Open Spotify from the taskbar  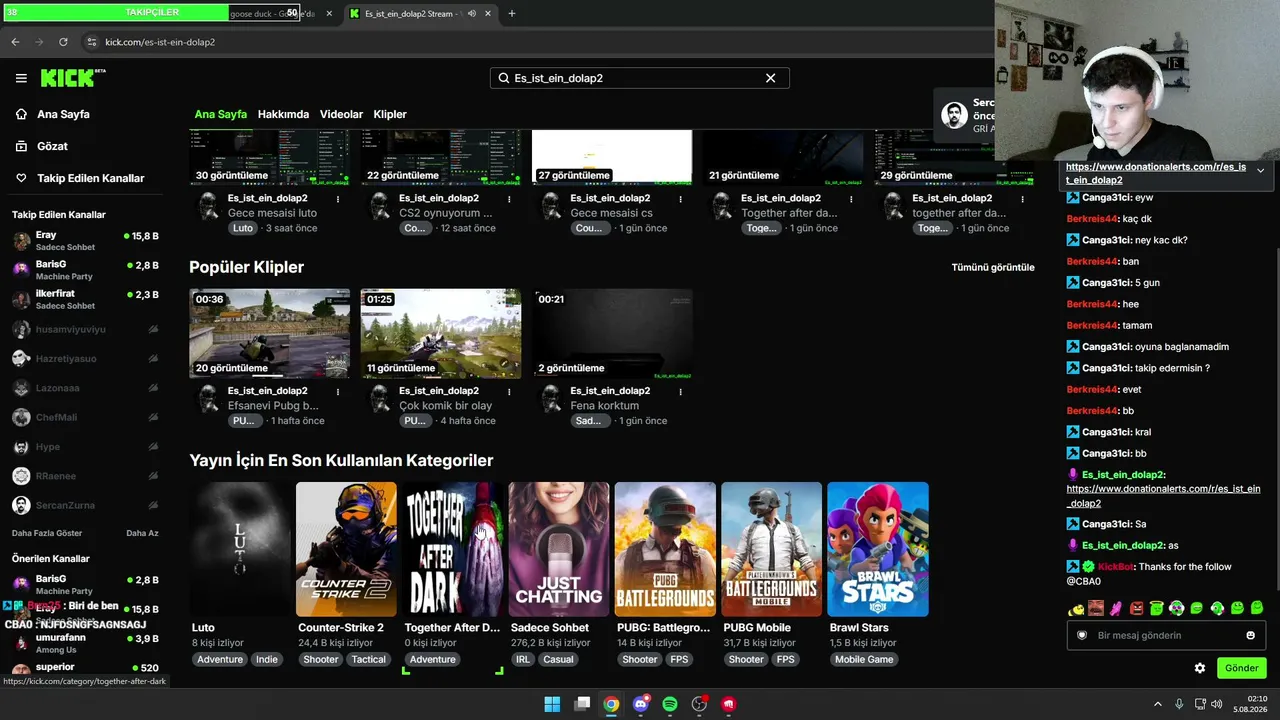coord(670,704)
